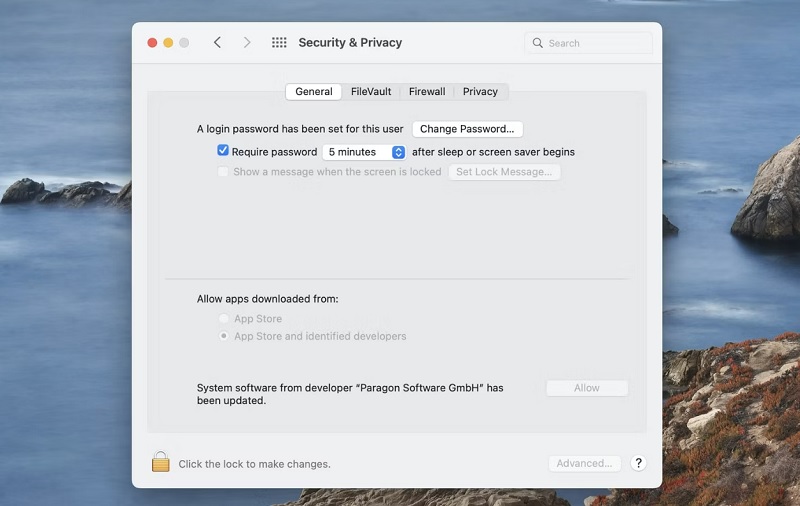Click the Set Lock Message... button
This screenshot has height=506, width=800.
point(504,172)
